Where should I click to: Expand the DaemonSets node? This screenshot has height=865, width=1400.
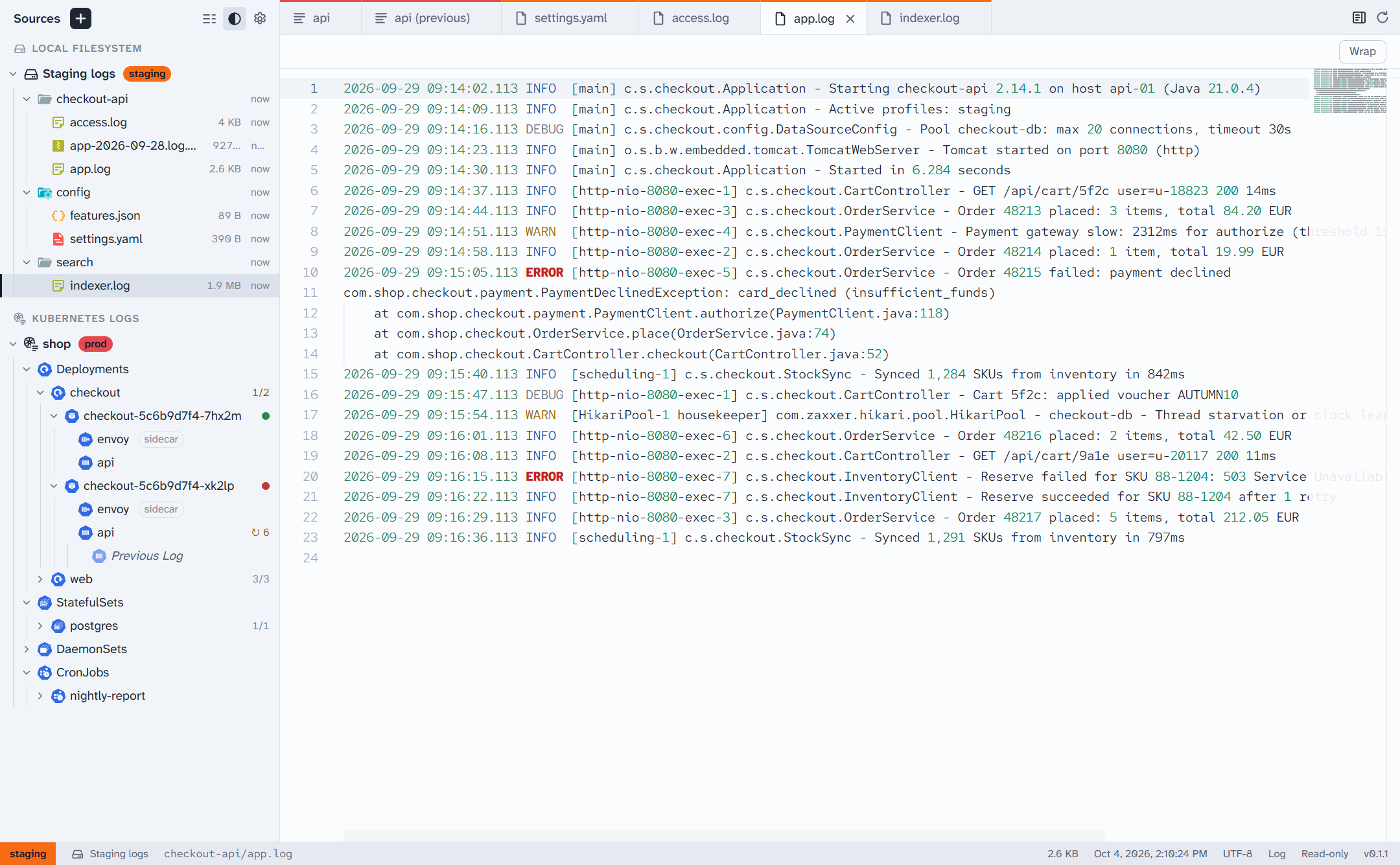point(27,649)
